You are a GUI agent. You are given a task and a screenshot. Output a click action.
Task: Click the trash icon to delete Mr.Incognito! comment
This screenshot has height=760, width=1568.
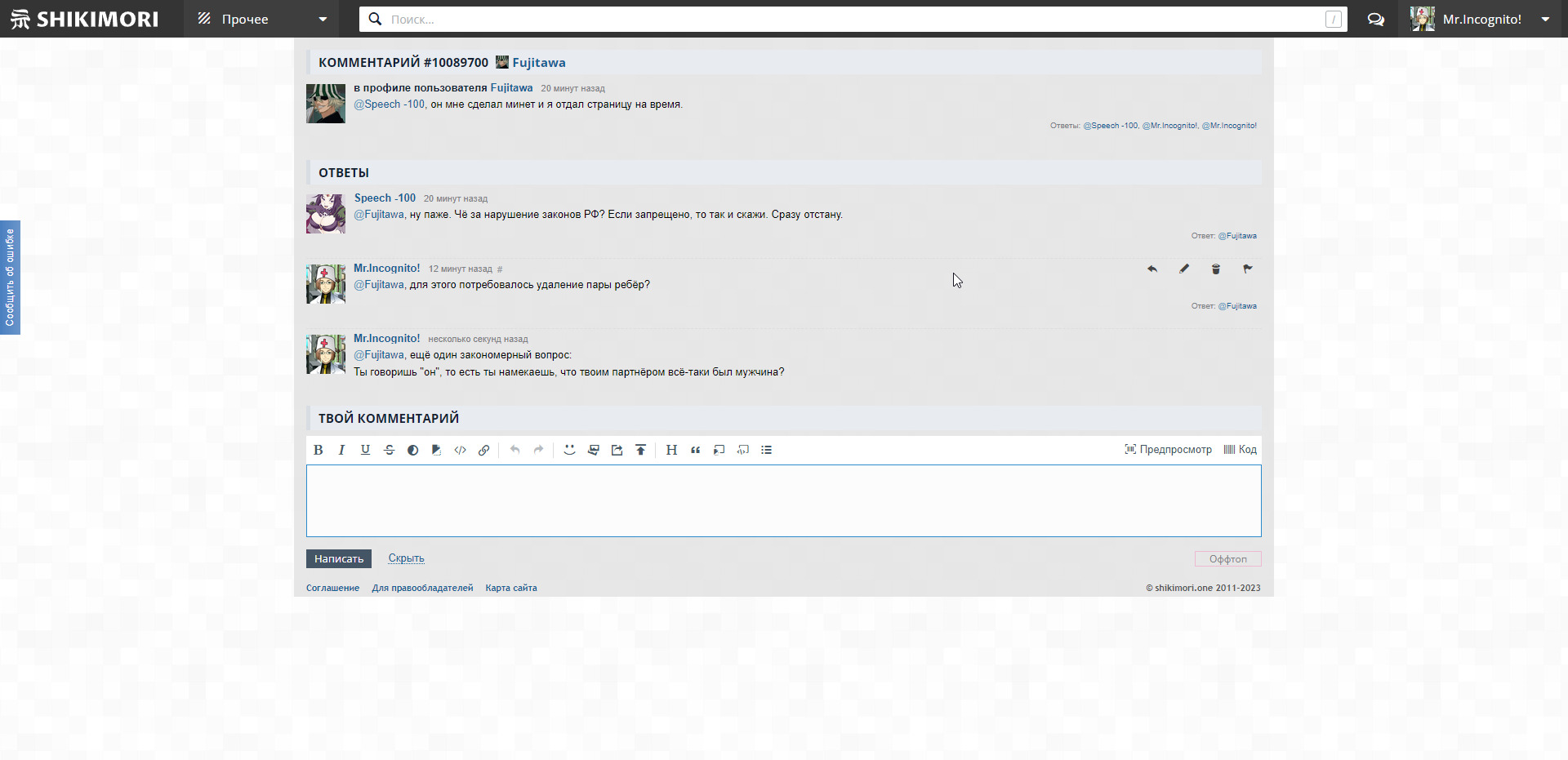(1215, 269)
